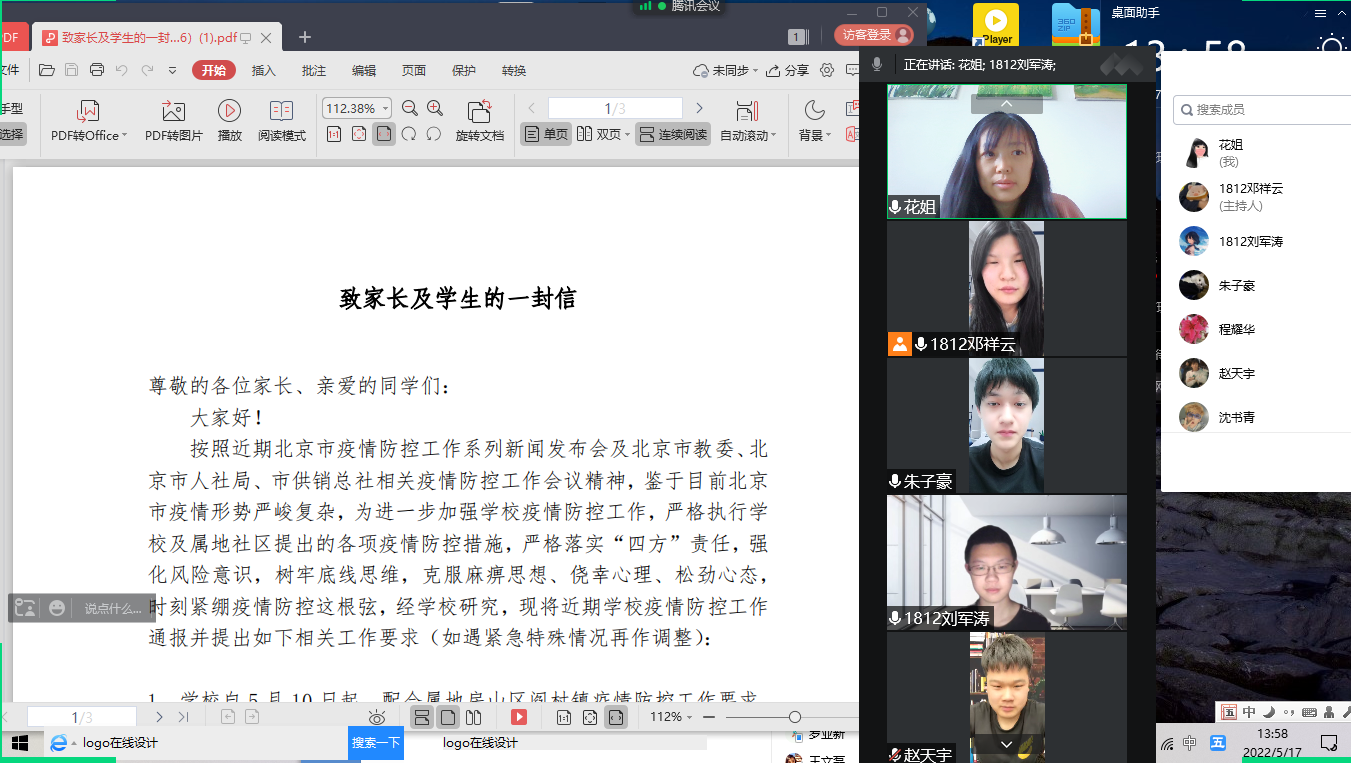Toggle 单页 single page view

(546, 134)
